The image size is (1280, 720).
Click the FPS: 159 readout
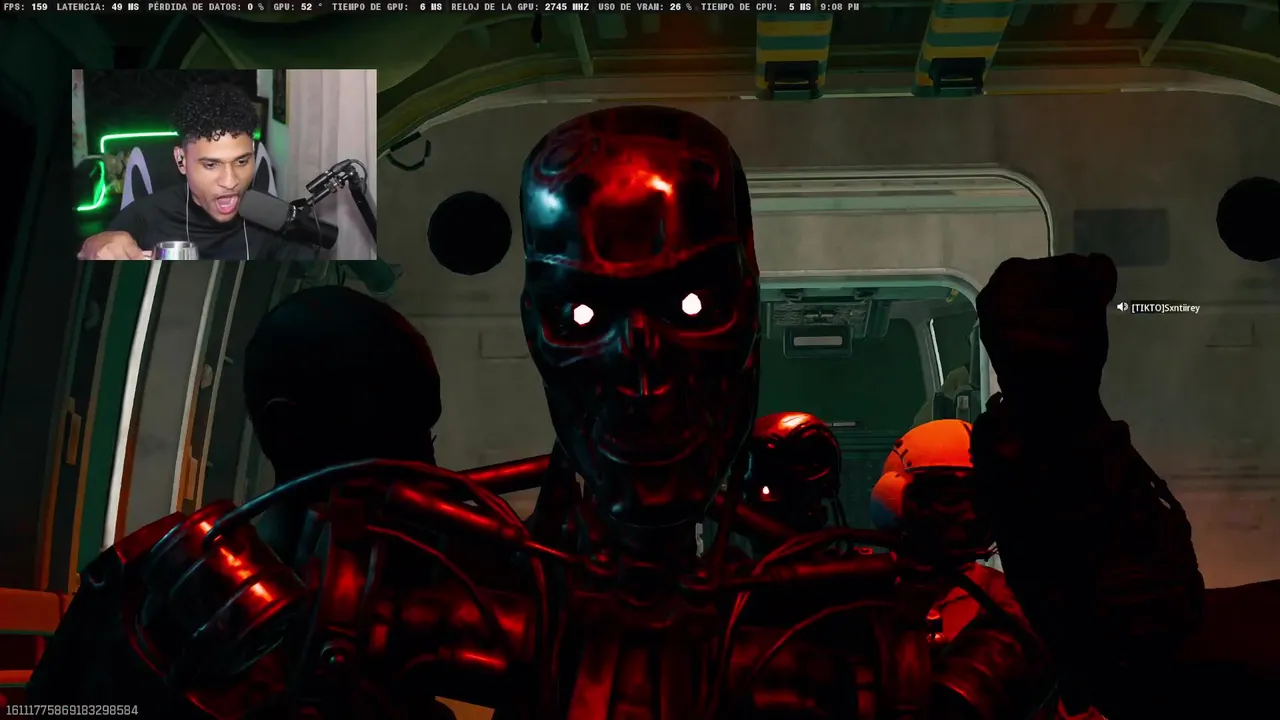tap(26, 7)
